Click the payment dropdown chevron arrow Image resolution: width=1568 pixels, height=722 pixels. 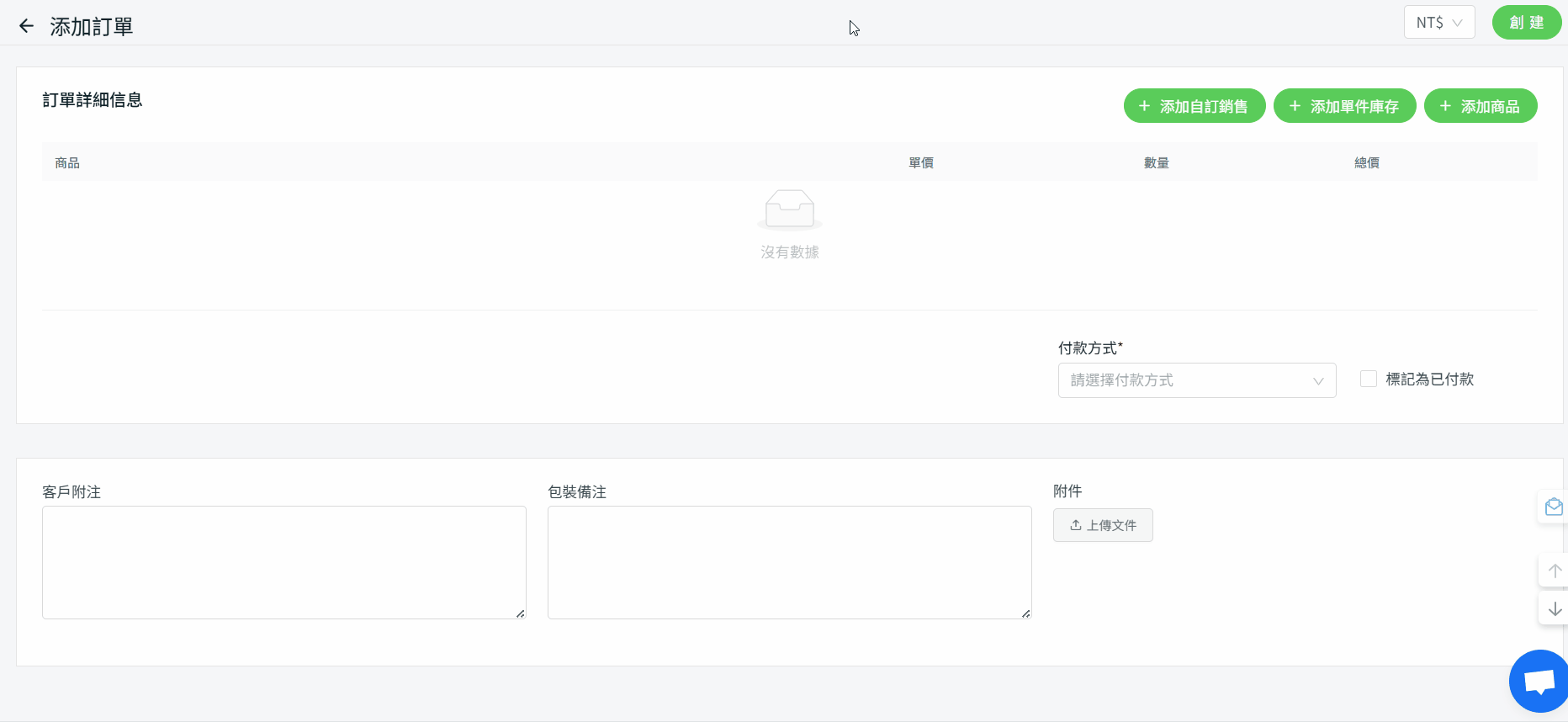pyautogui.click(x=1318, y=381)
